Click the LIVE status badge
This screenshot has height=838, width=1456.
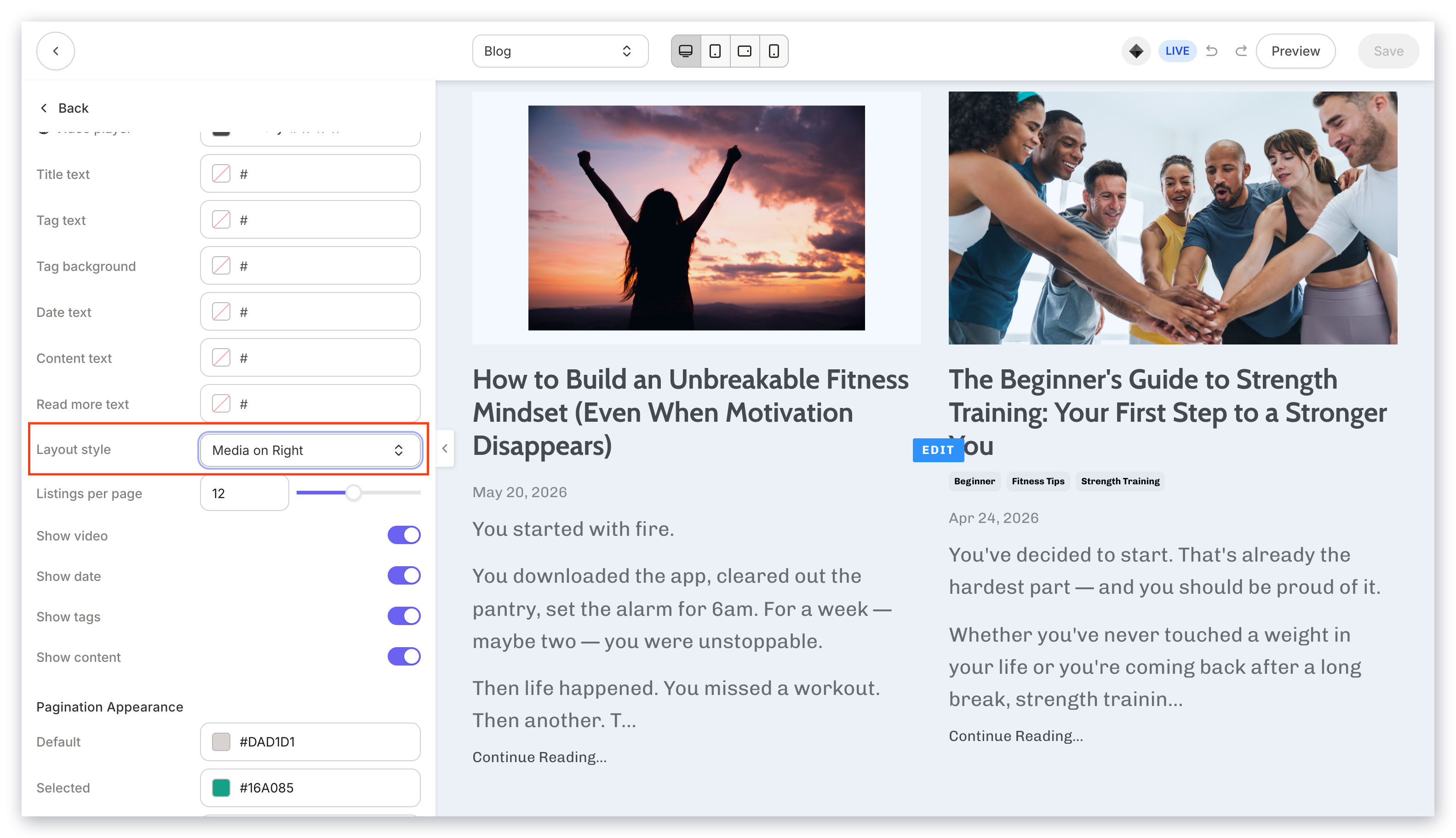click(x=1177, y=51)
